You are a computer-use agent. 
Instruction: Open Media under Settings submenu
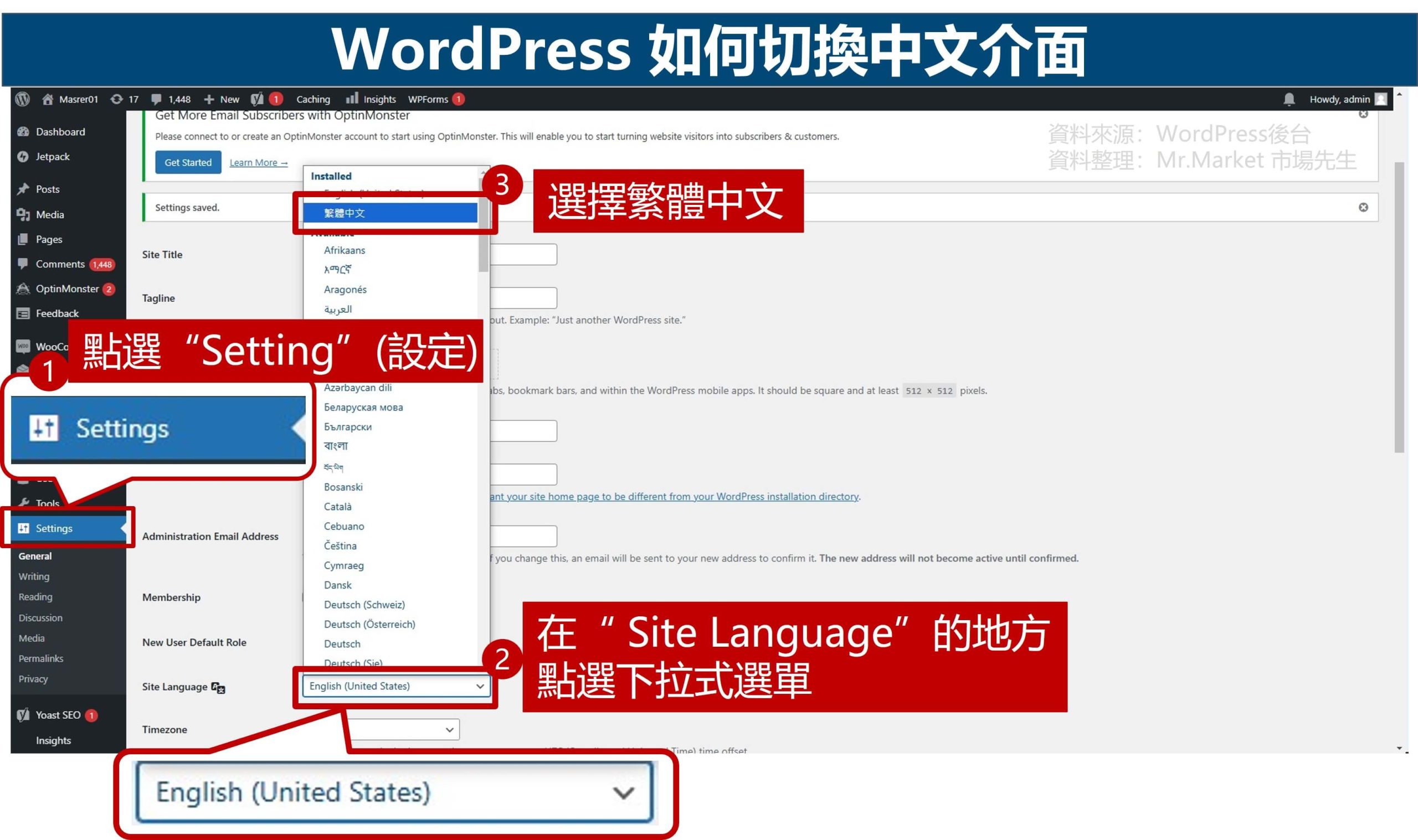[x=31, y=638]
